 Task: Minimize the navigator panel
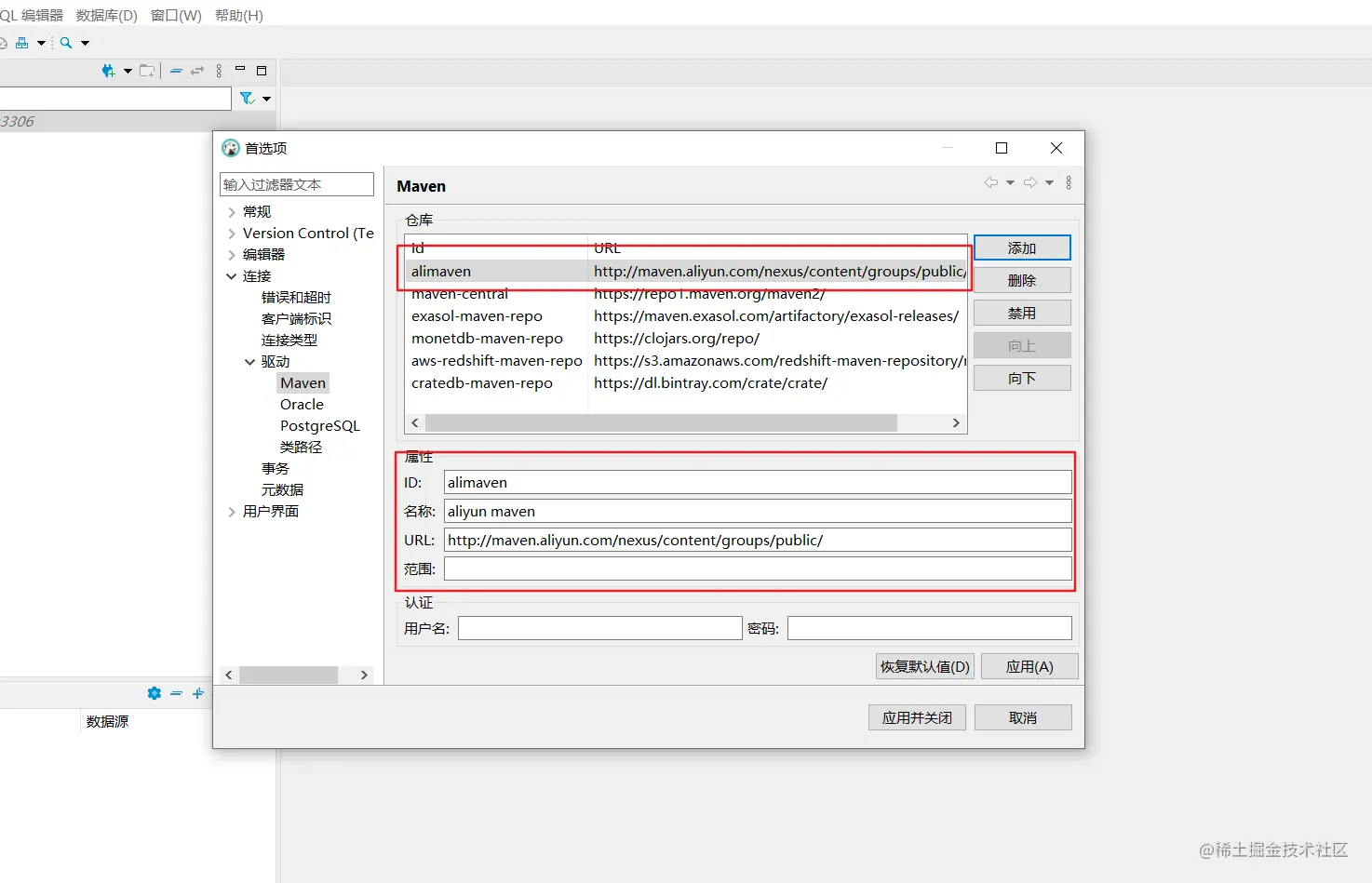(240, 69)
